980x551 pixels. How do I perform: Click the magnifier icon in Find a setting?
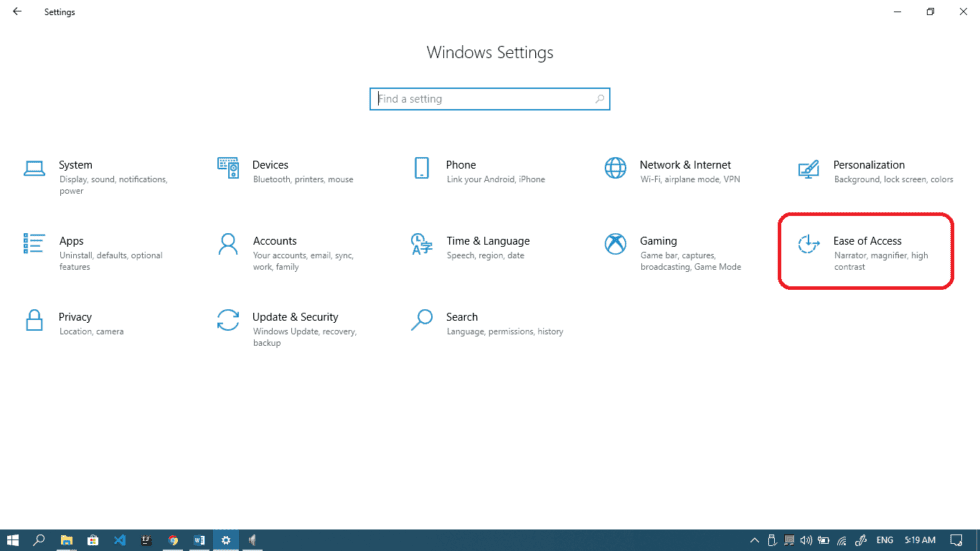click(x=599, y=99)
